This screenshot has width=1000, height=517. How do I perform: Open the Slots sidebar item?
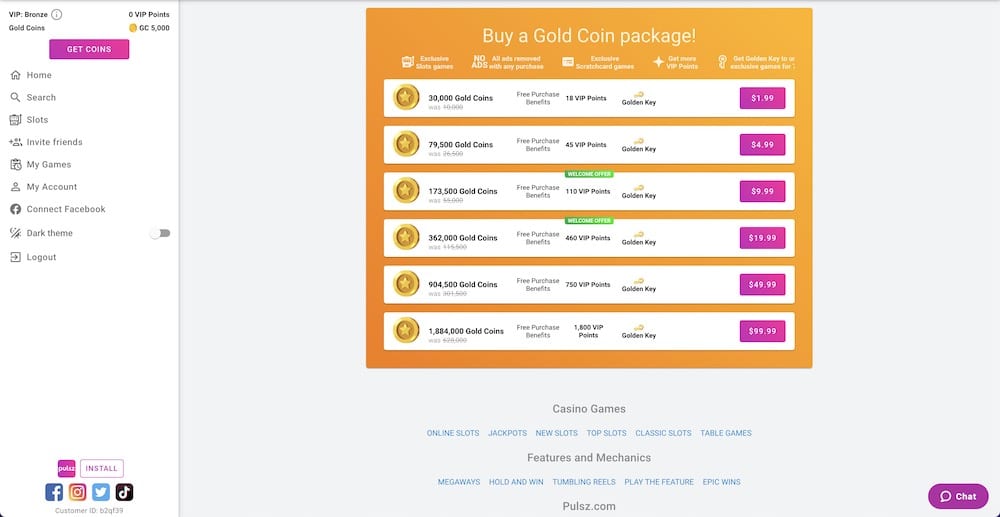click(x=37, y=120)
